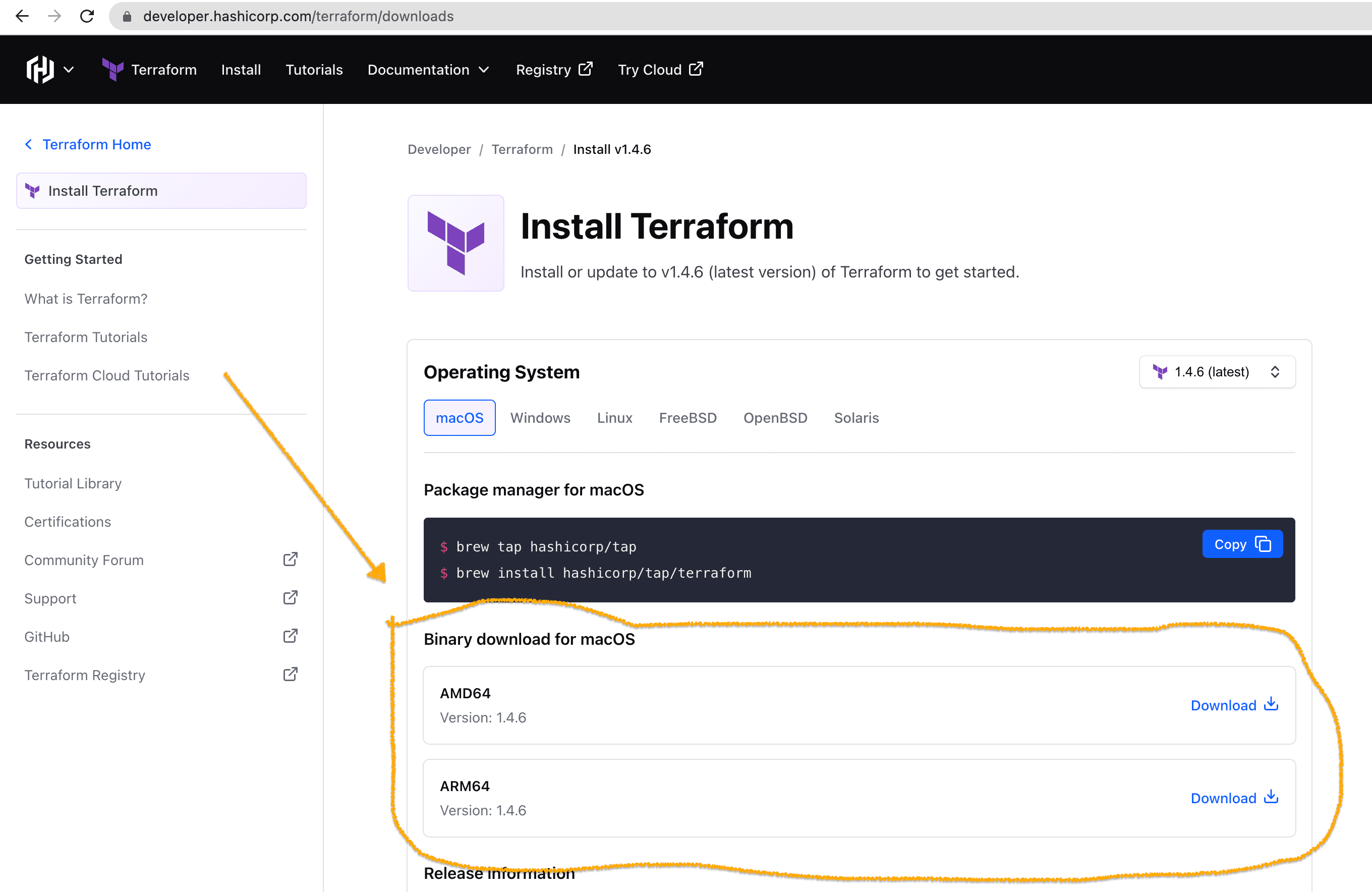Open Install in top navigation

click(x=241, y=70)
